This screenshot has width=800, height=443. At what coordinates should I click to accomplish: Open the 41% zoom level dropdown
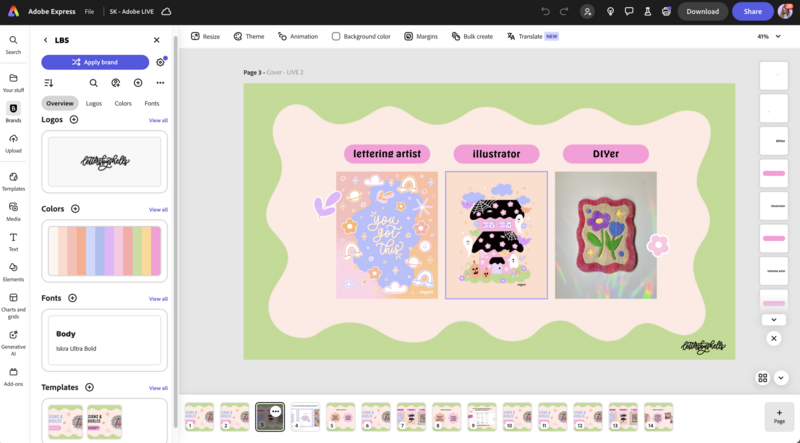[768, 36]
